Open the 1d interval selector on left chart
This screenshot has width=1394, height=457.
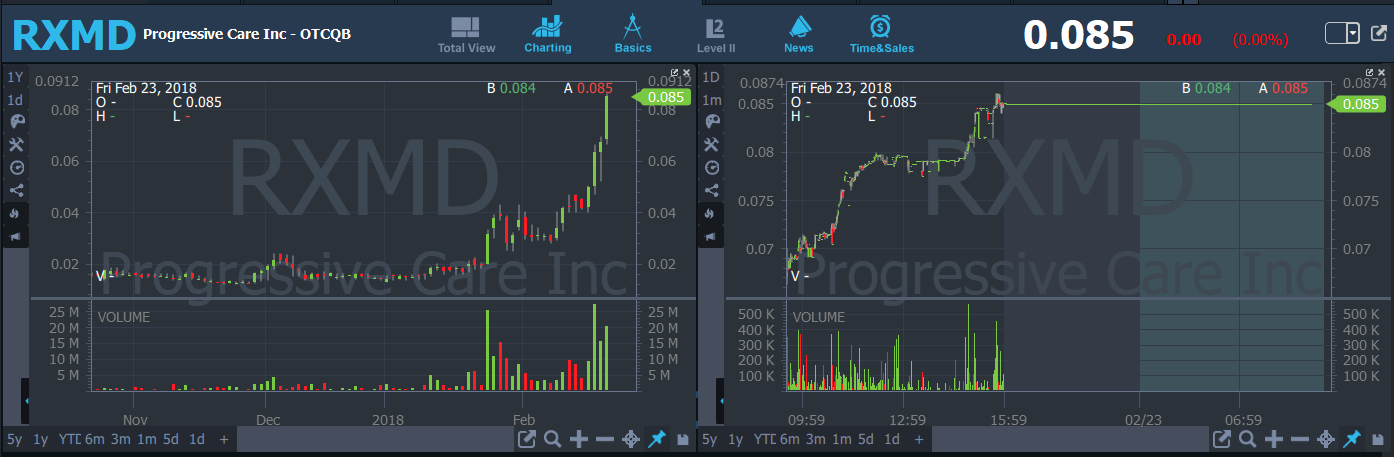click(15, 100)
